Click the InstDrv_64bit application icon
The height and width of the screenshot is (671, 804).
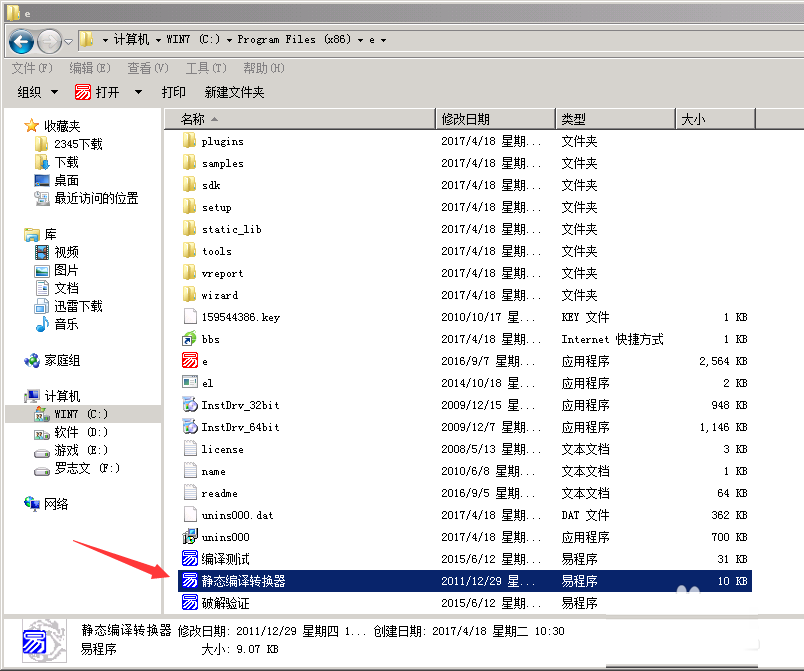[x=189, y=426]
